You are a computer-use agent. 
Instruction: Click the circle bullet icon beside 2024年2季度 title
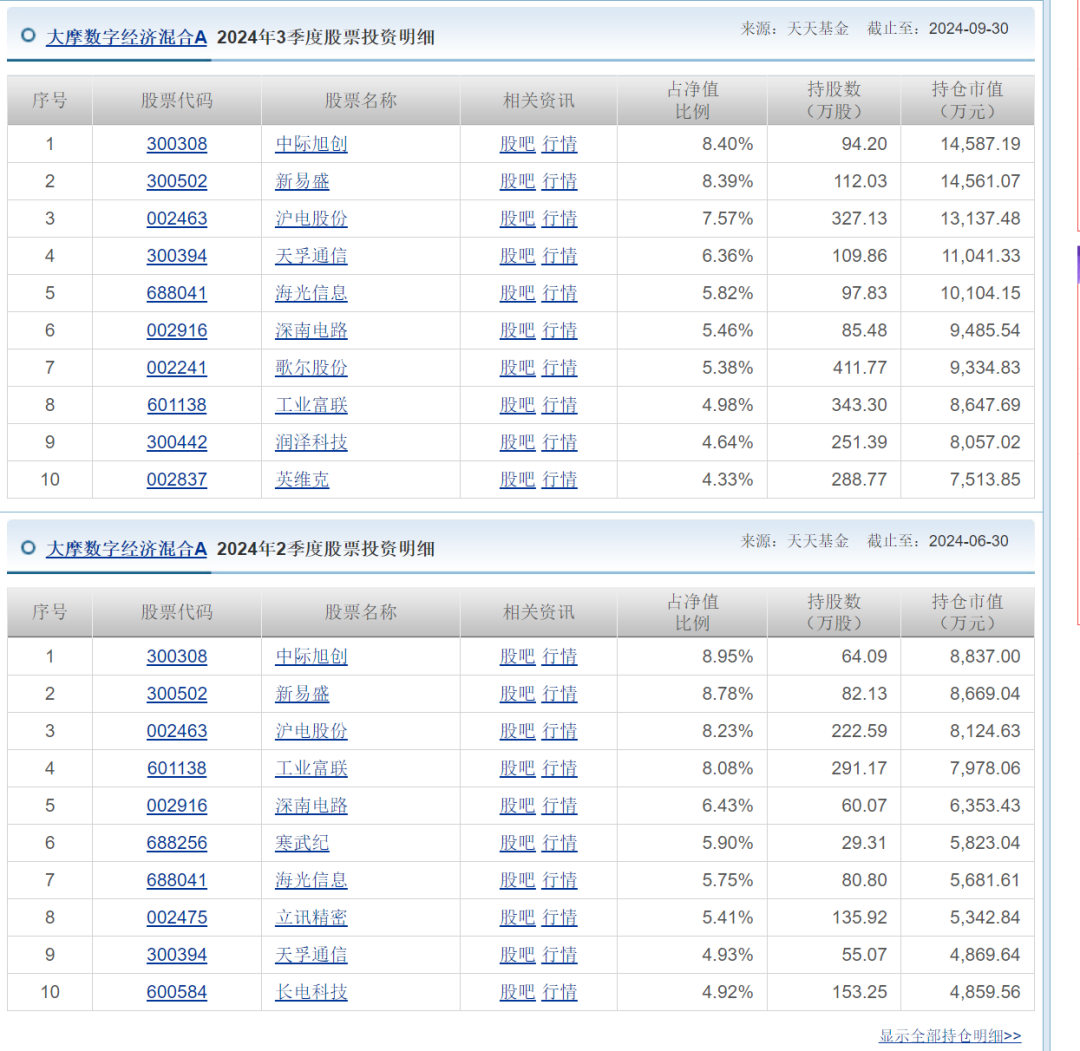(x=28, y=548)
